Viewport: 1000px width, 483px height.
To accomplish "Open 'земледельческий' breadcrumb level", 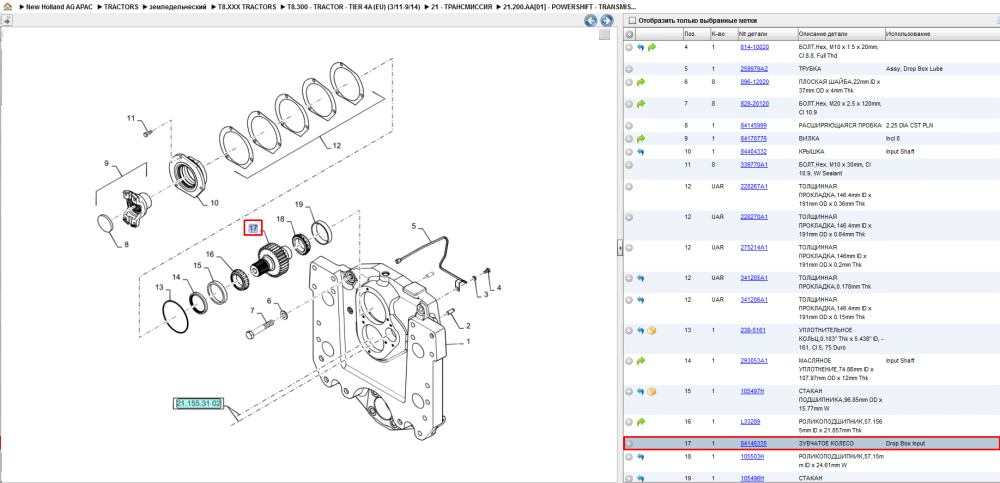I will click(x=178, y=6).
